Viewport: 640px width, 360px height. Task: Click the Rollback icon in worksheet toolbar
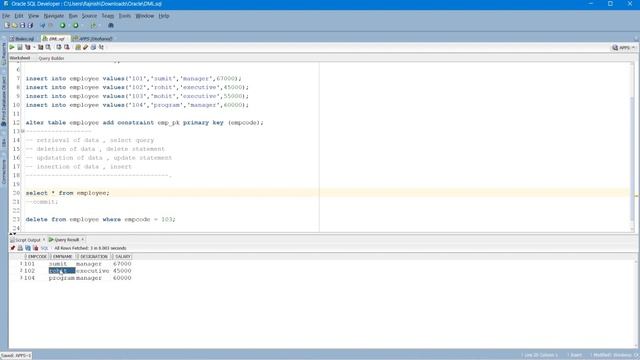pyautogui.click(x=67, y=47)
